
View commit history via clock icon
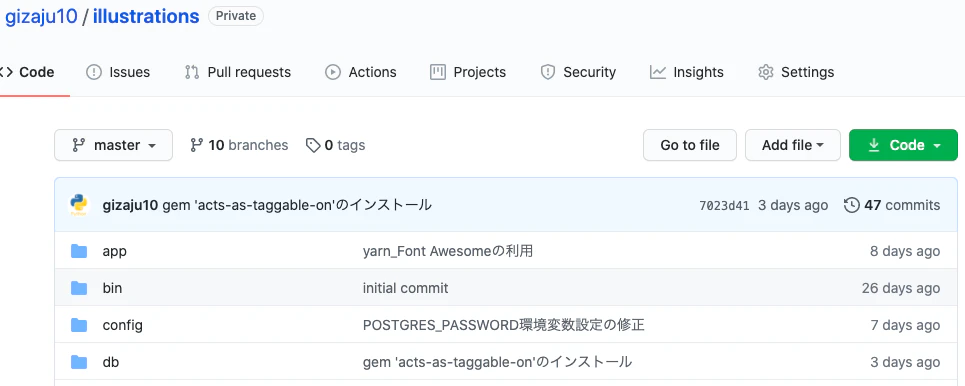[852, 205]
